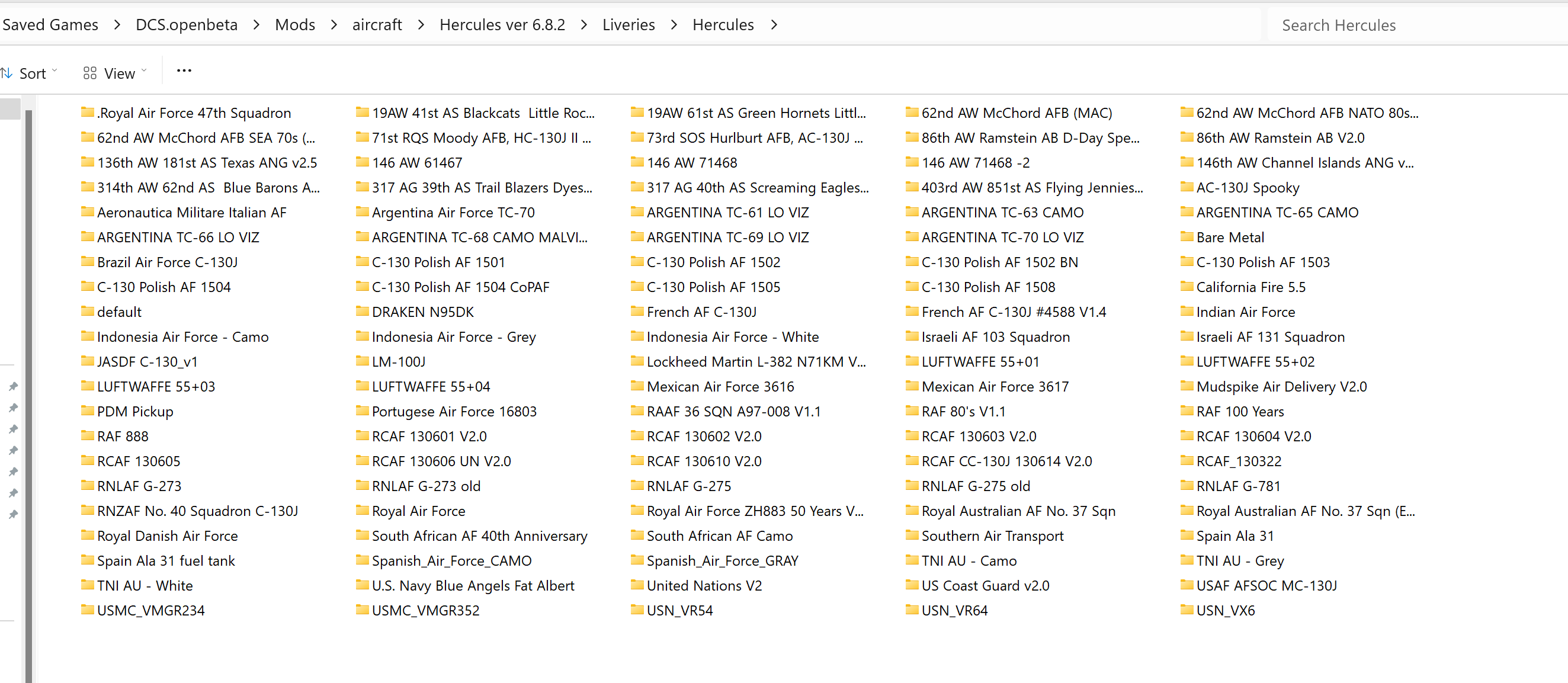Select the USMC_VMGR234 folder icon
Screen dimensions: 1568x683
tap(88, 610)
